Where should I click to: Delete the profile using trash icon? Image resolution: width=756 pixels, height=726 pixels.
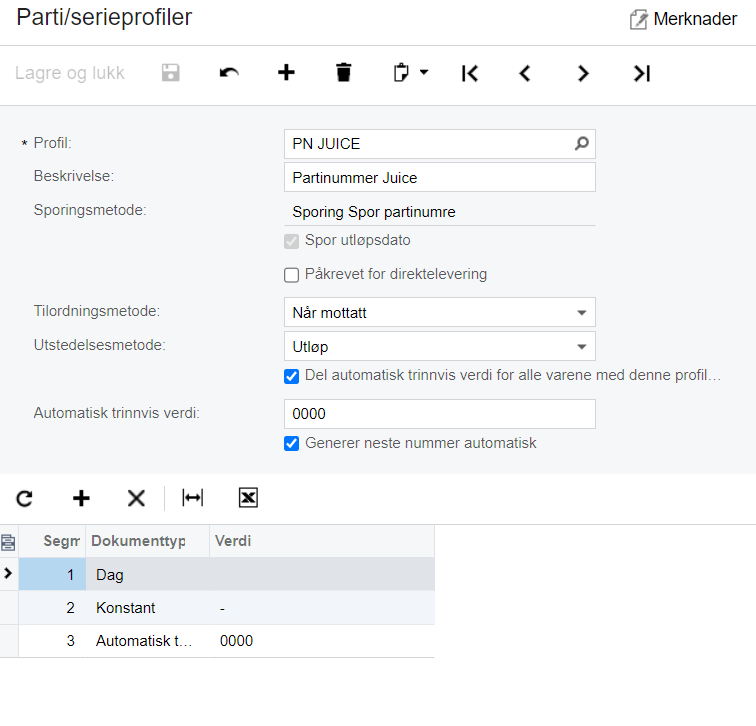pos(344,73)
